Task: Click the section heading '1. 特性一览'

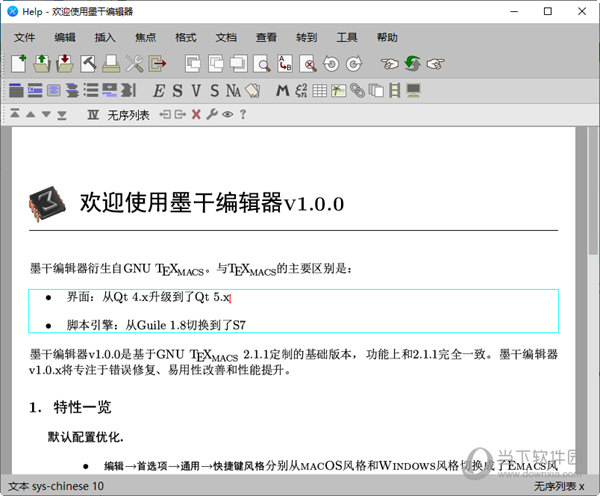Action: click(70, 407)
